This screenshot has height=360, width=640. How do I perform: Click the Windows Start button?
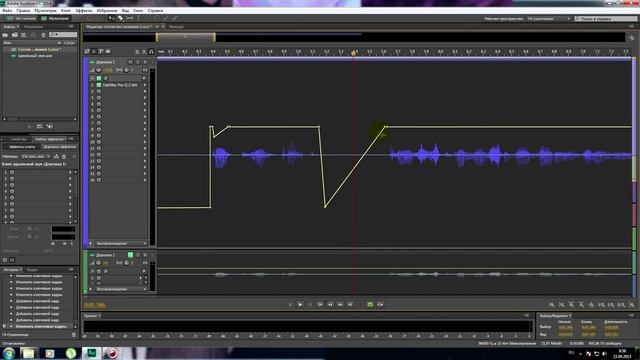(x=9, y=353)
